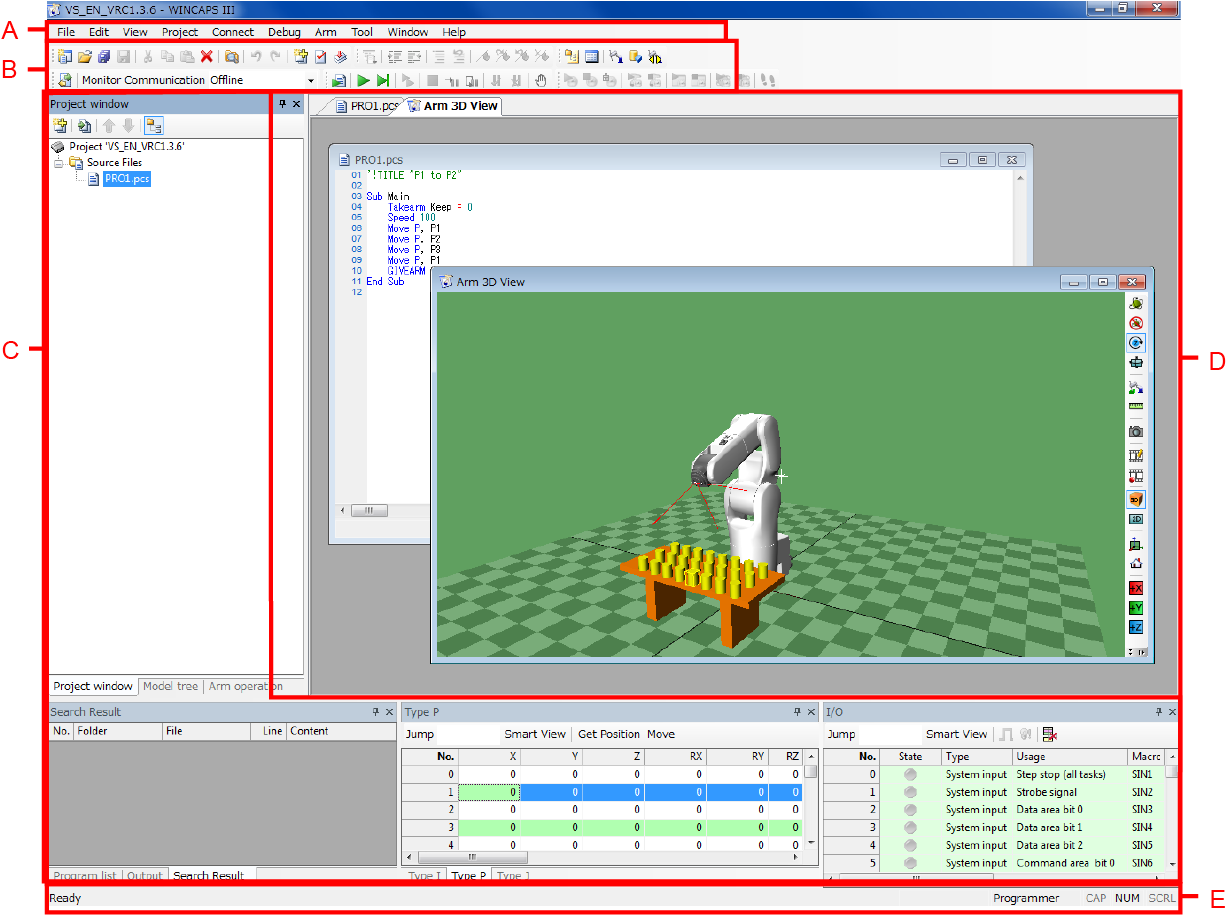Click the home view icon in 3D toolbar
The width and height of the screenshot is (1227, 917).
coord(1136,564)
